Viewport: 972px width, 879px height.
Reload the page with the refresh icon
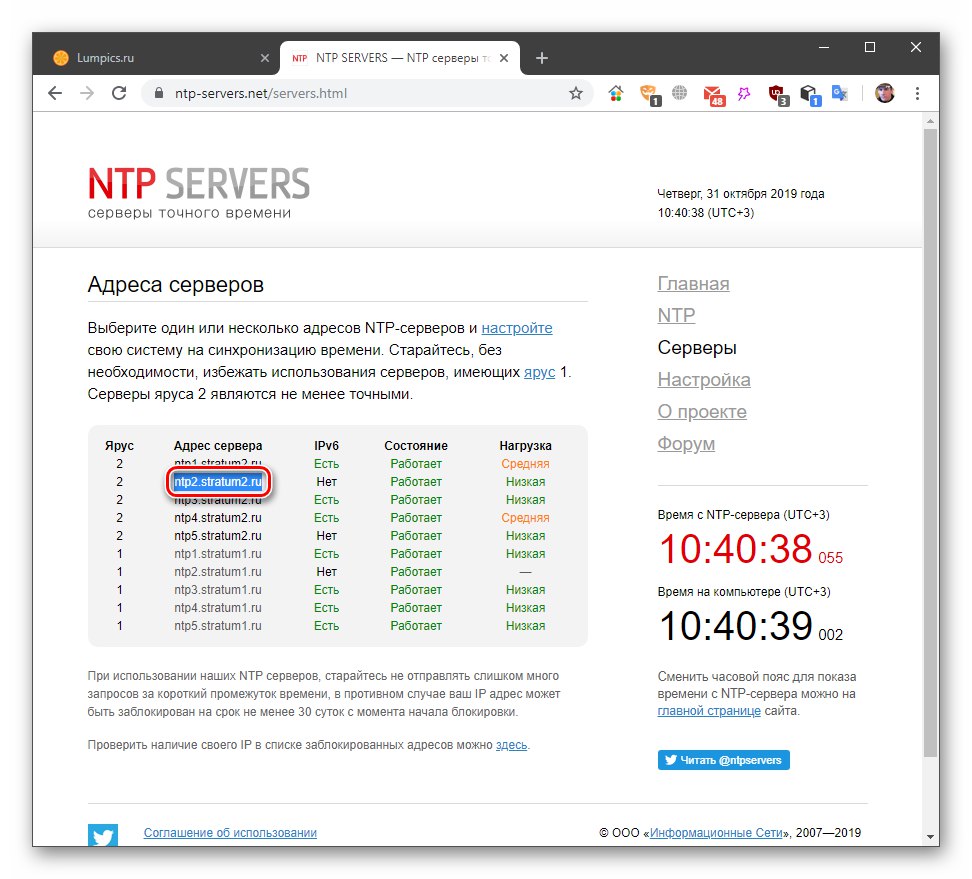pos(119,94)
